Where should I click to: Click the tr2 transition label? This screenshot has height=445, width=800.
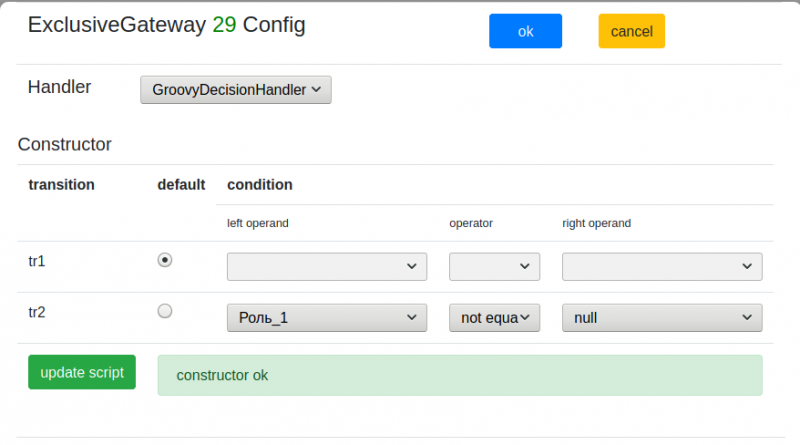tap(37, 312)
